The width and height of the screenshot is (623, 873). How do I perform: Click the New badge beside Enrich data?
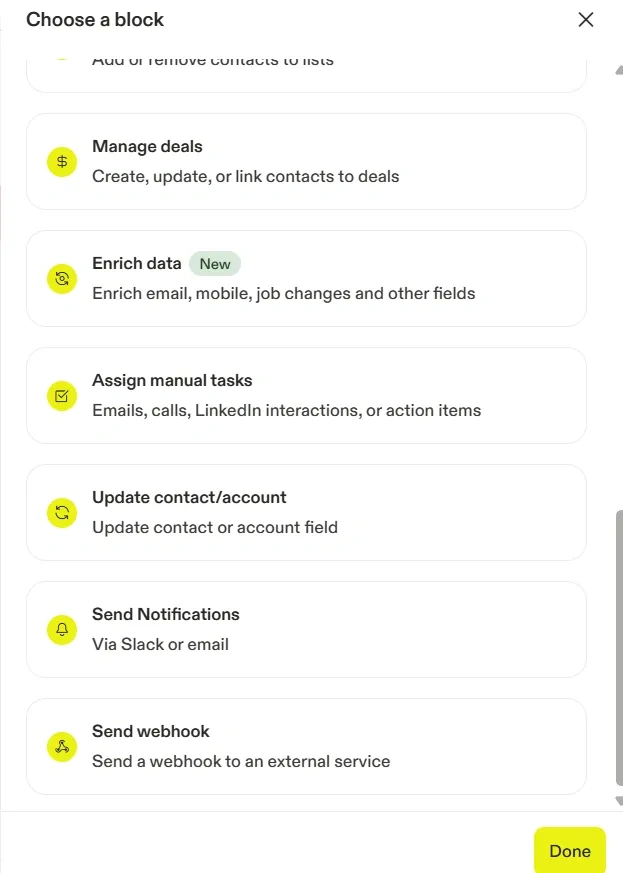(x=215, y=264)
